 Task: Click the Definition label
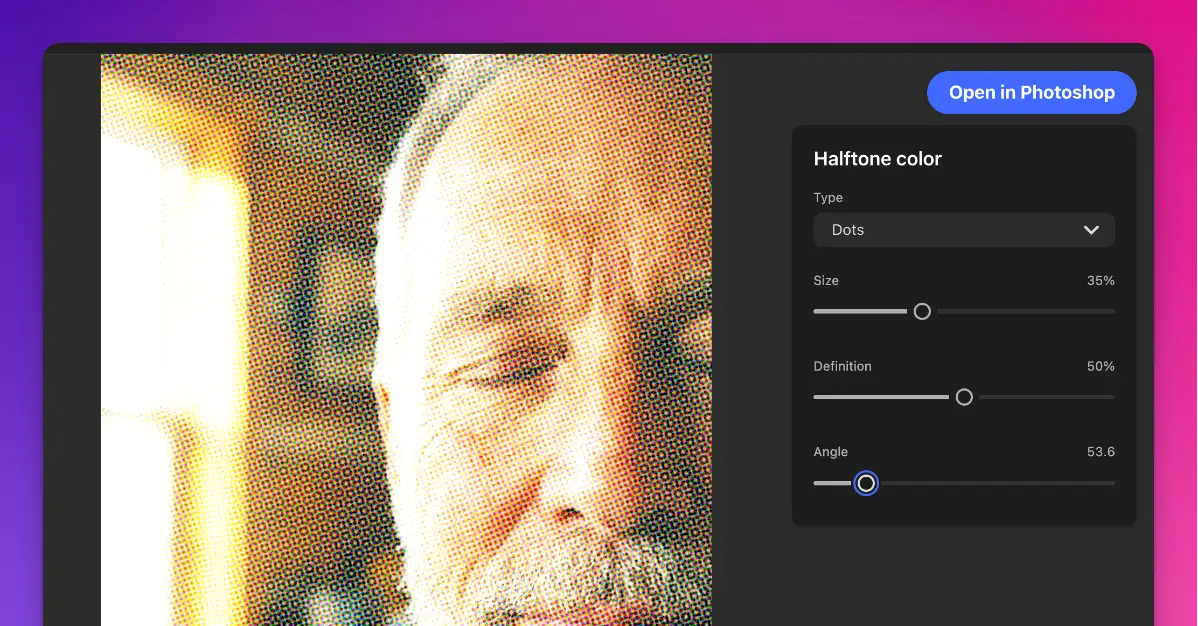(842, 366)
